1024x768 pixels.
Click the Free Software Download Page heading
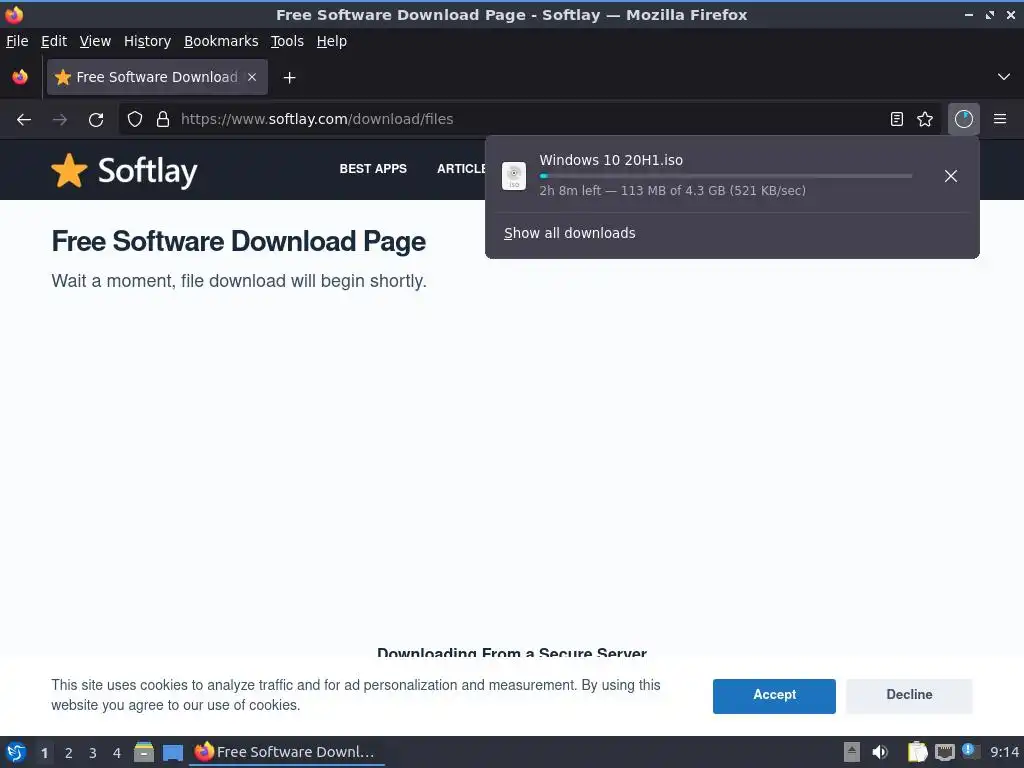click(238, 242)
